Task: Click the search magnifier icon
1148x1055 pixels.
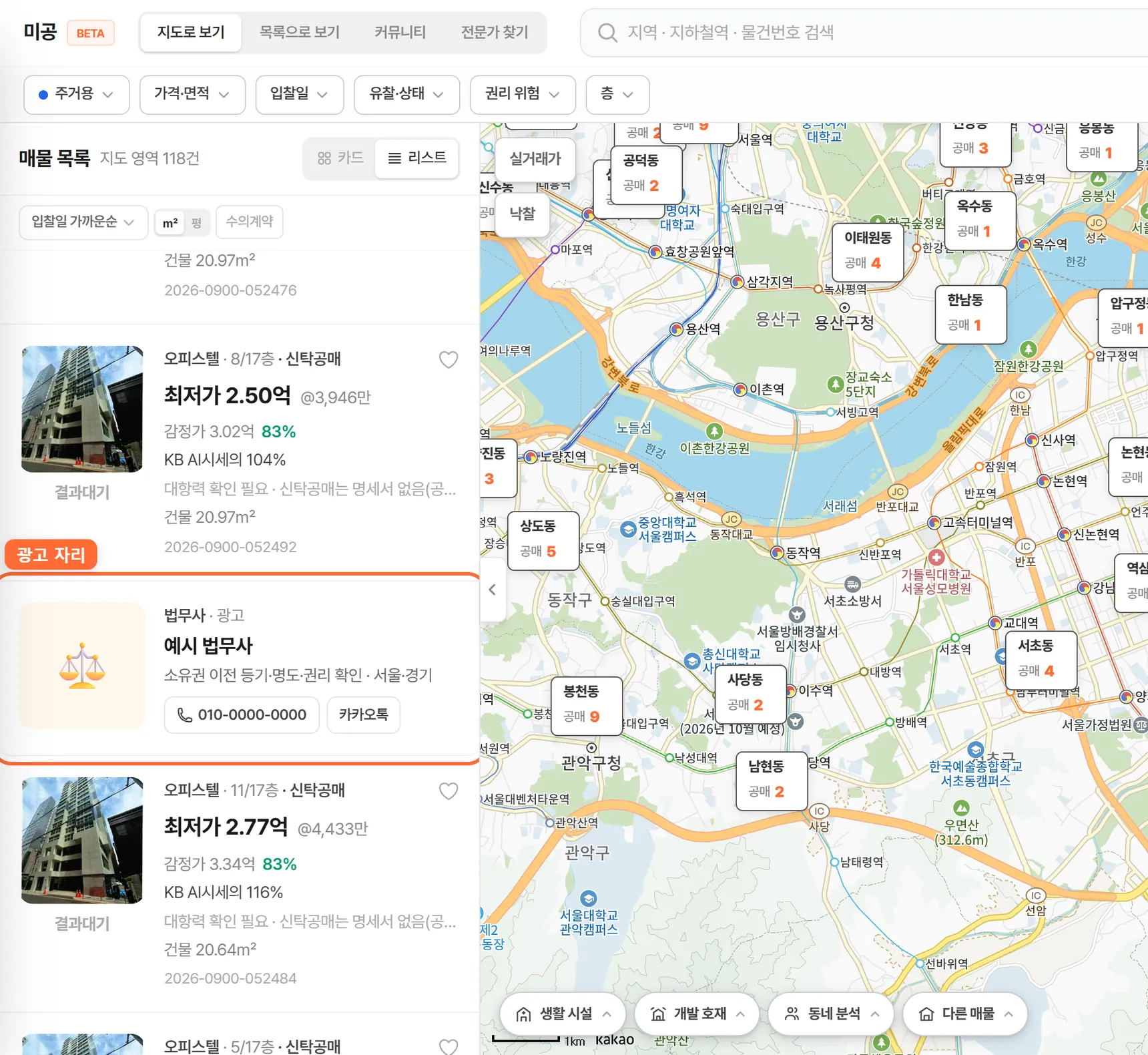Action: (x=607, y=33)
